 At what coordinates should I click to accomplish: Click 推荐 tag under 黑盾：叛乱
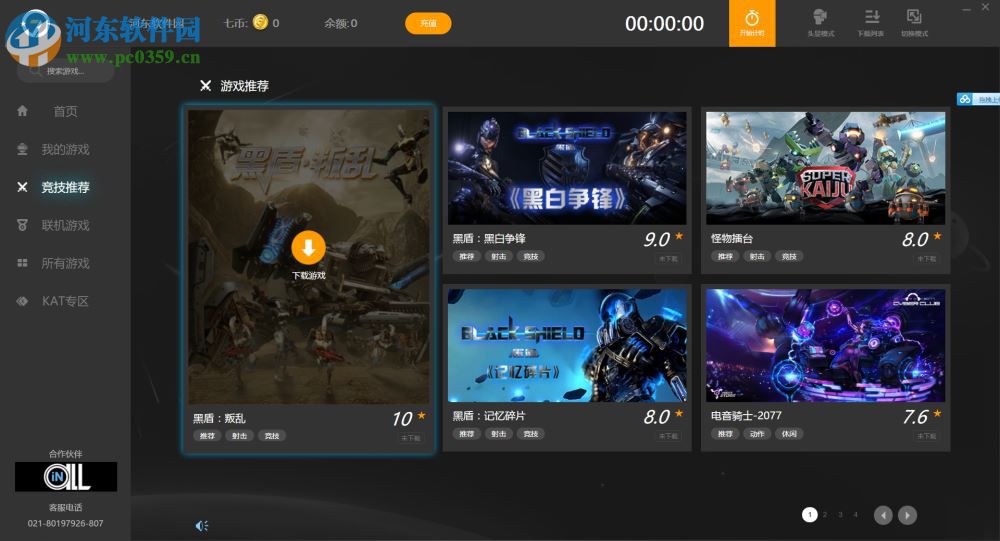[x=207, y=436]
